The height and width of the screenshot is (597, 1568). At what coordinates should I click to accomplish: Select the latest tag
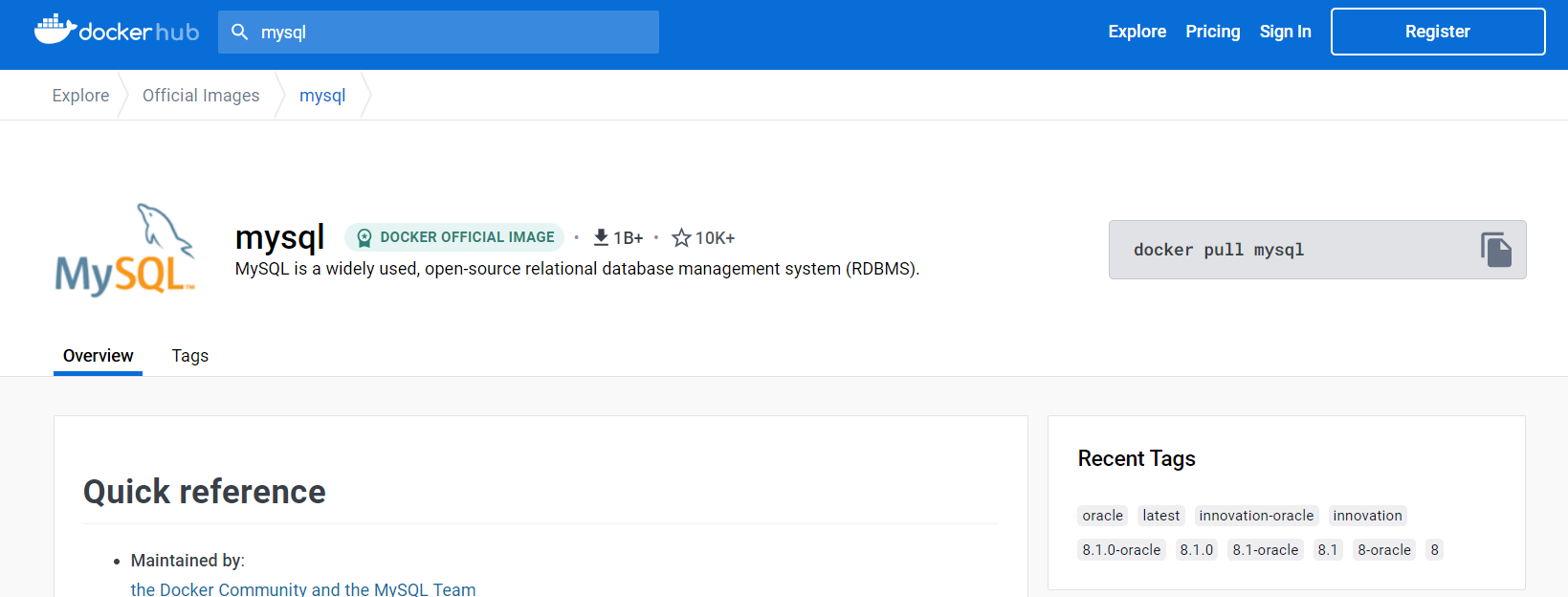click(x=1161, y=516)
